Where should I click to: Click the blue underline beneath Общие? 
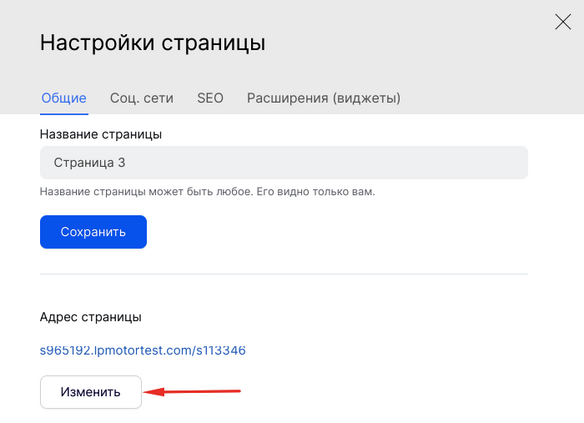click(64, 114)
